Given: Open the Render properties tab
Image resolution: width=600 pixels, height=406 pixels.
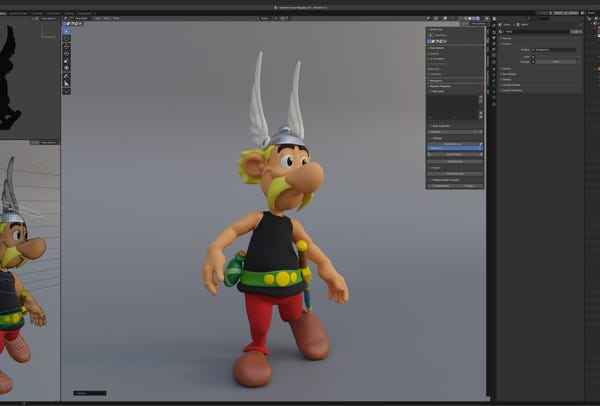Looking at the screenshot, I should [494, 32].
